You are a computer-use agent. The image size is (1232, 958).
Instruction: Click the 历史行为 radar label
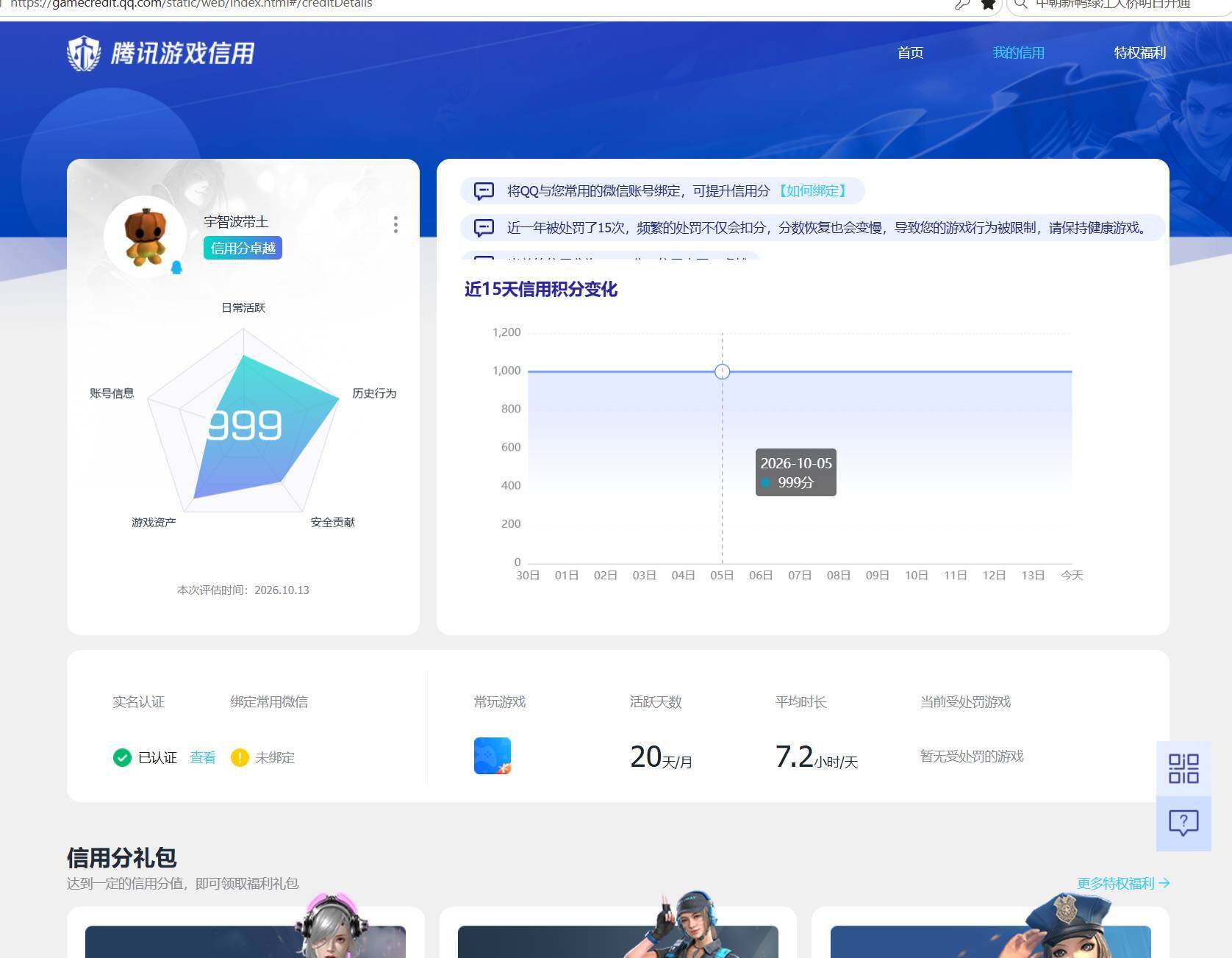click(374, 393)
